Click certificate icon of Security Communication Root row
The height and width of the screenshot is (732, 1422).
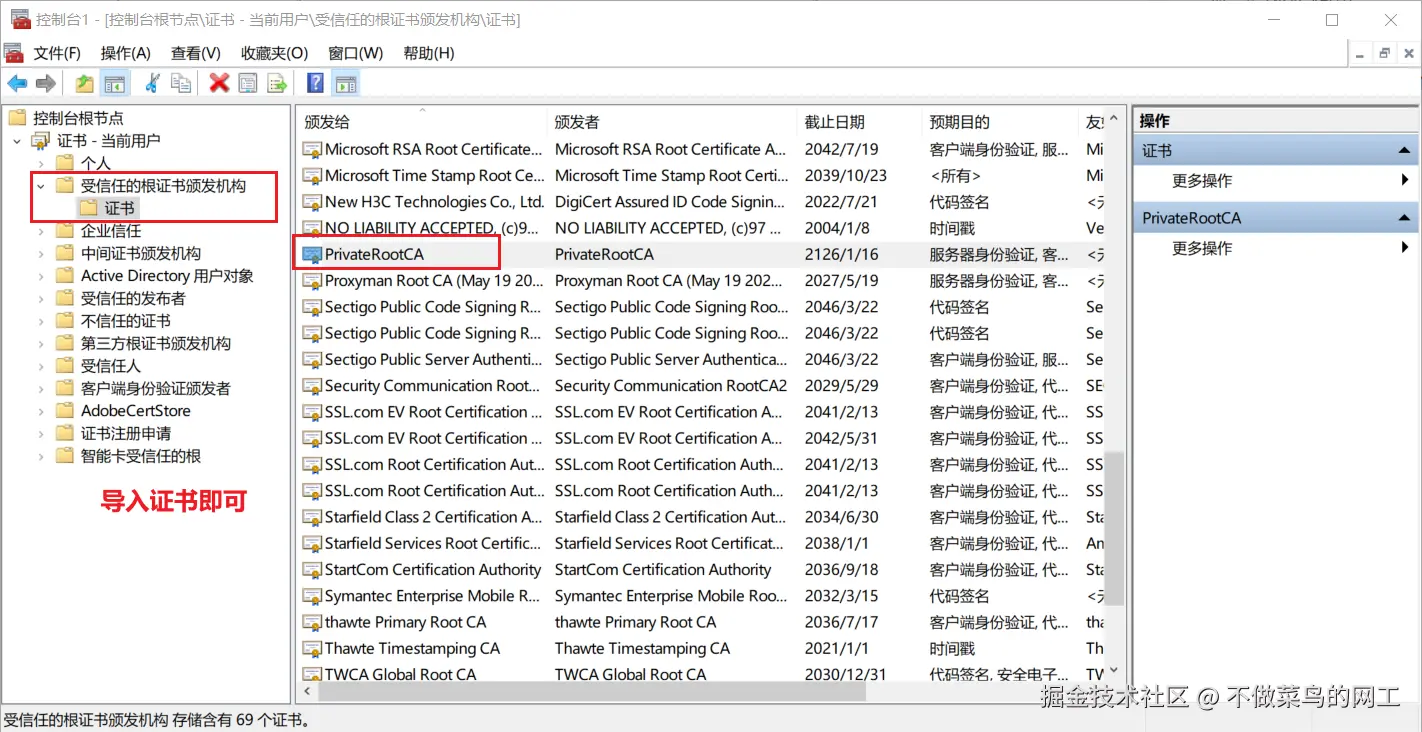tap(312, 386)
